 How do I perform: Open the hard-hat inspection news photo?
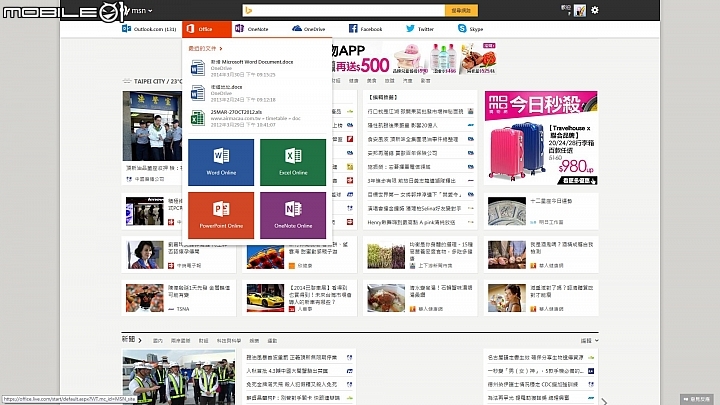pyautogui.click(x=179, y=377)
